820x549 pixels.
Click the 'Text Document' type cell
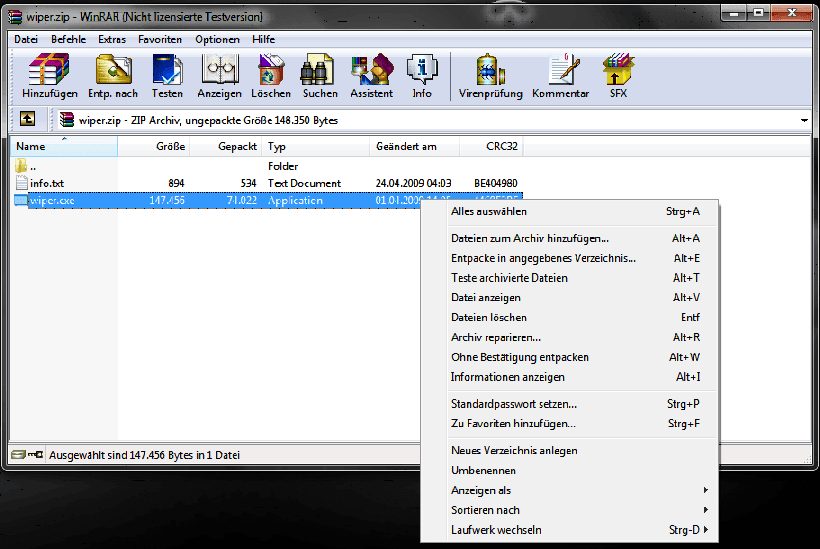[304, 184]
